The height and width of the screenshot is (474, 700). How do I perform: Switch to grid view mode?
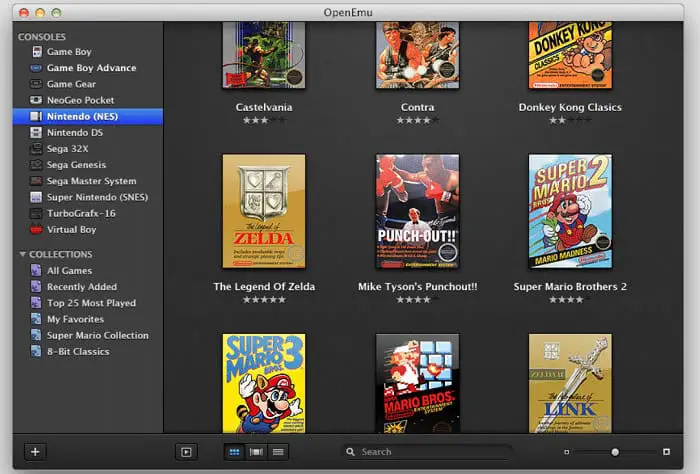(x=234, y=452)
